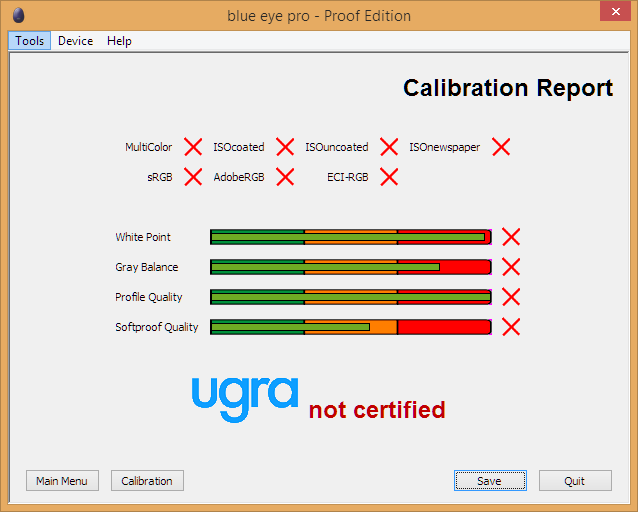Click the red X beside ISOuncoated
The width and height of the screenshot is (638, 512).
[x=389, y=147]
